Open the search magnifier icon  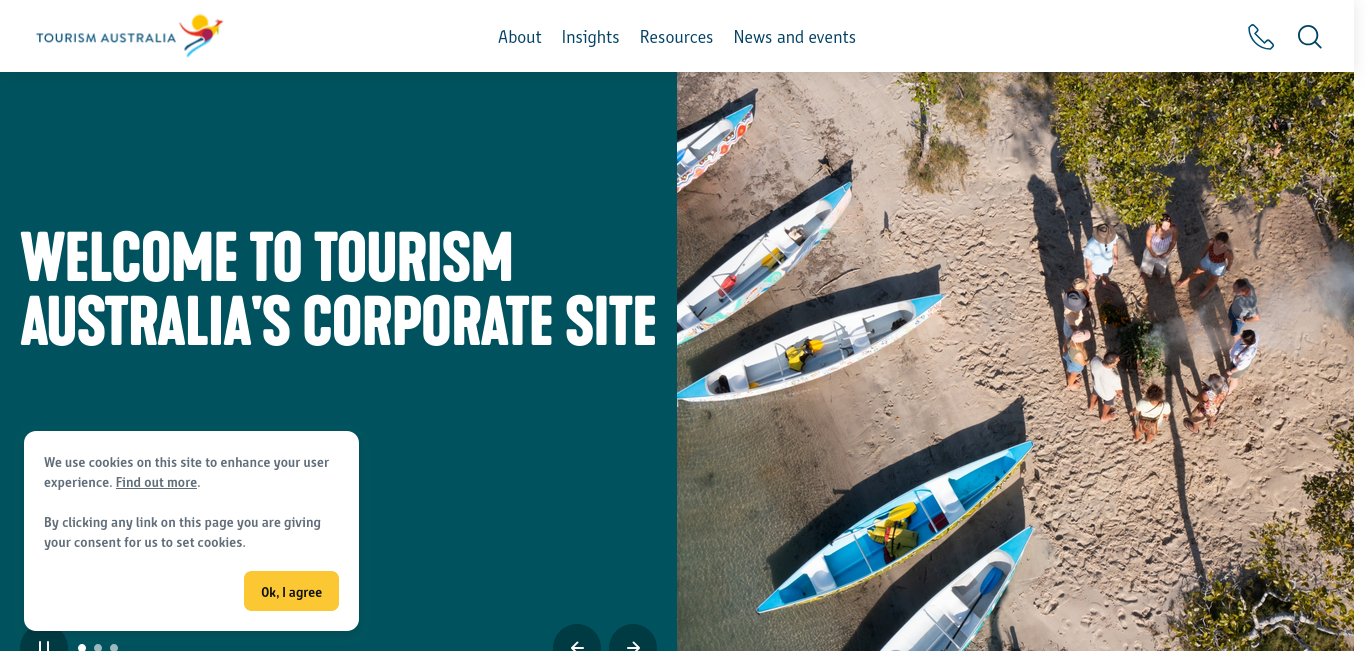click(1310, 37)
